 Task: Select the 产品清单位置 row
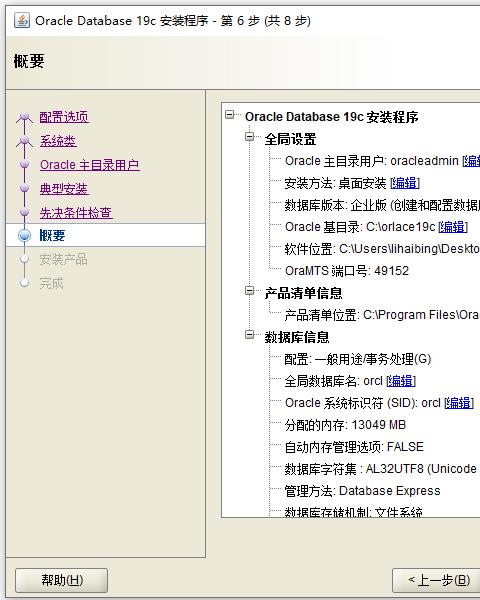[382, 315]
